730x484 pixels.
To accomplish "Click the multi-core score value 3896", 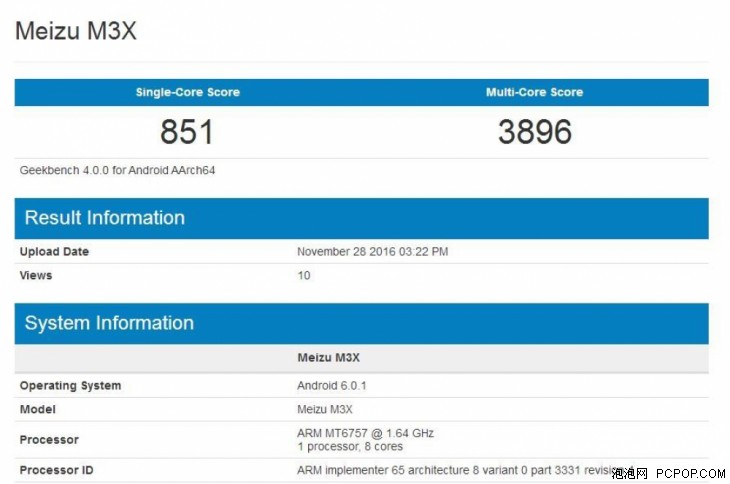I will click(x=534, y=132).
